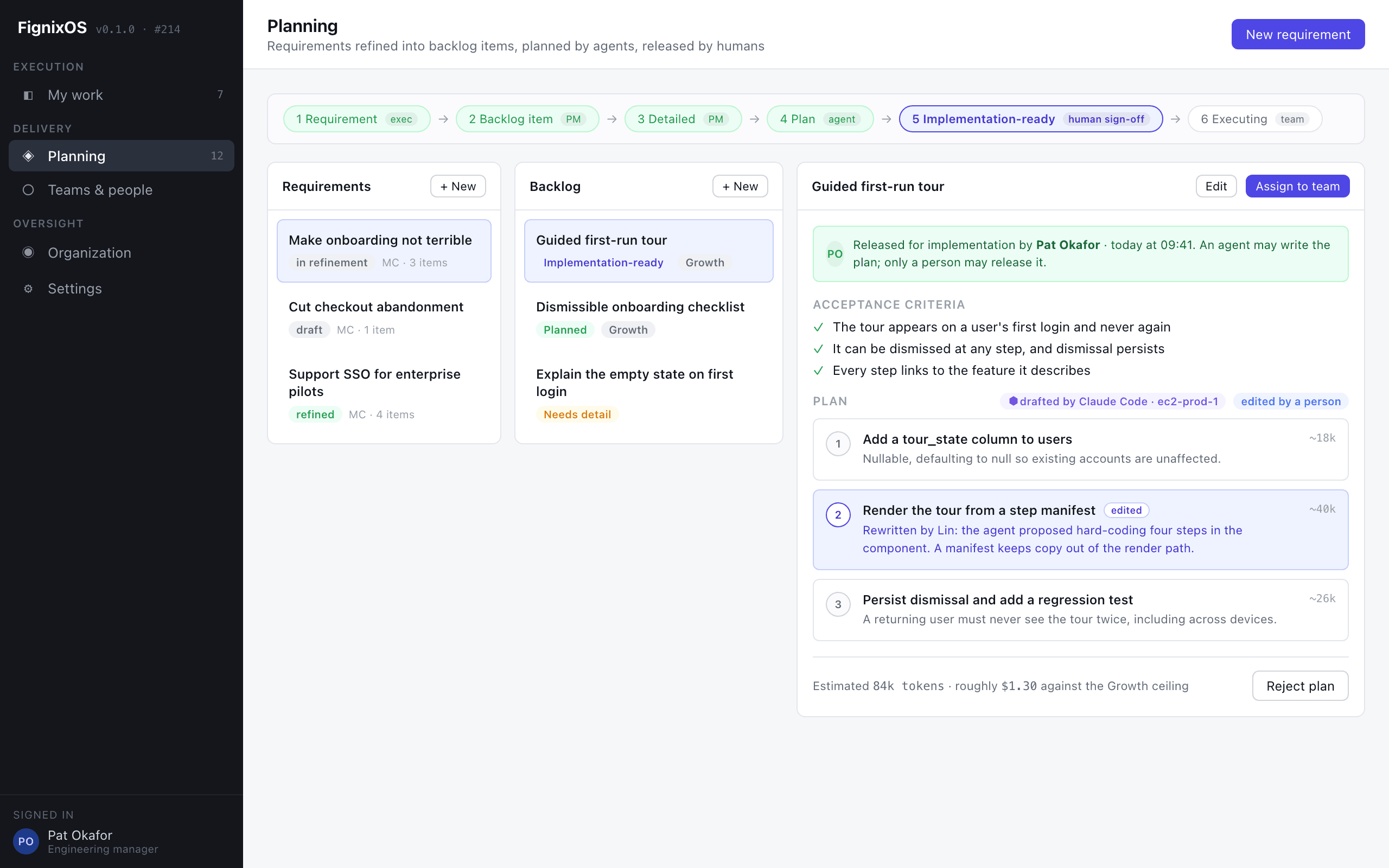Select stage 2 Backlog item pill
The height and width of the screenshot is (868, 1389).
tap(527, 119)
